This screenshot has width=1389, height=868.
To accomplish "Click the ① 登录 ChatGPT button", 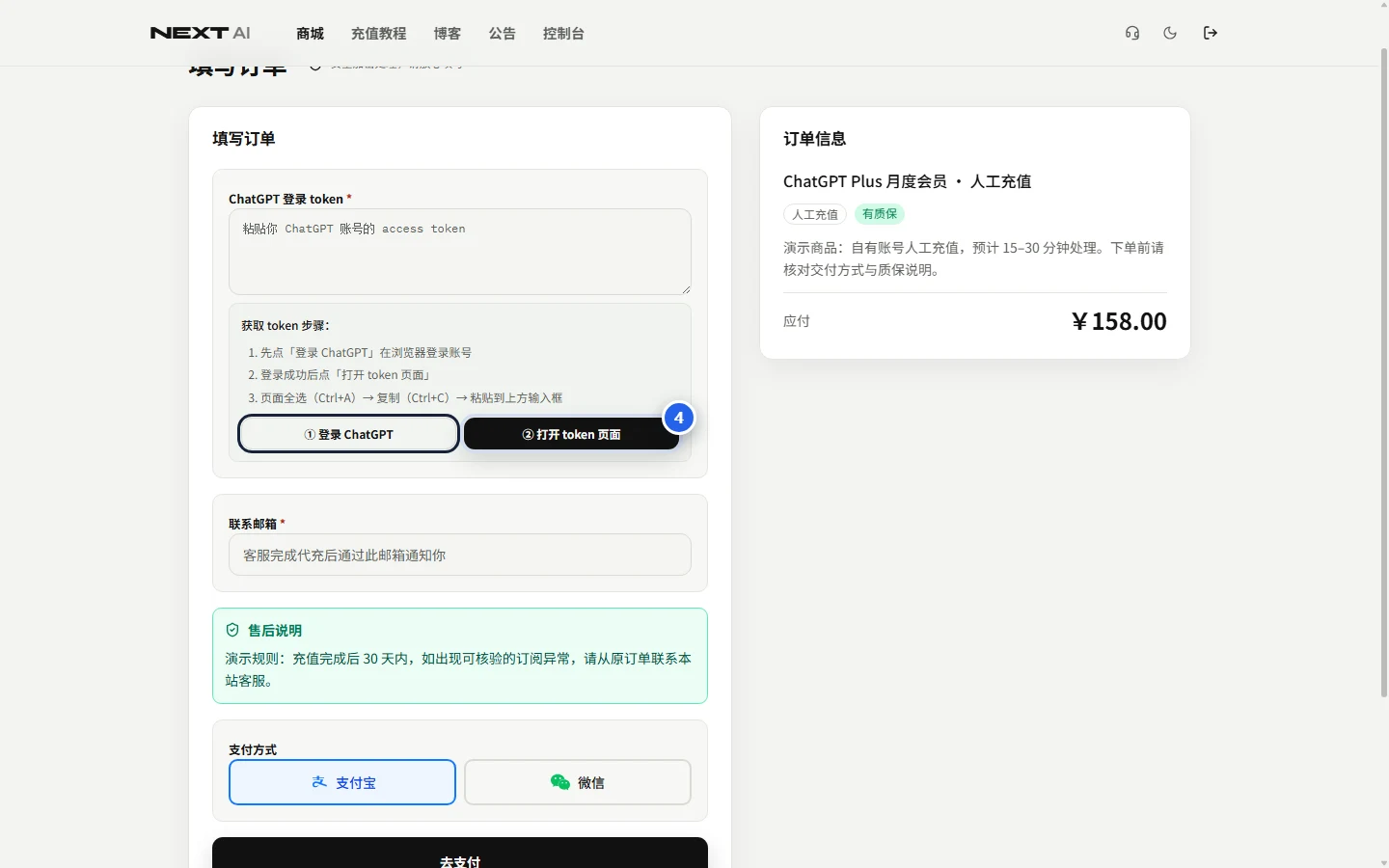I will pos(348,434).
